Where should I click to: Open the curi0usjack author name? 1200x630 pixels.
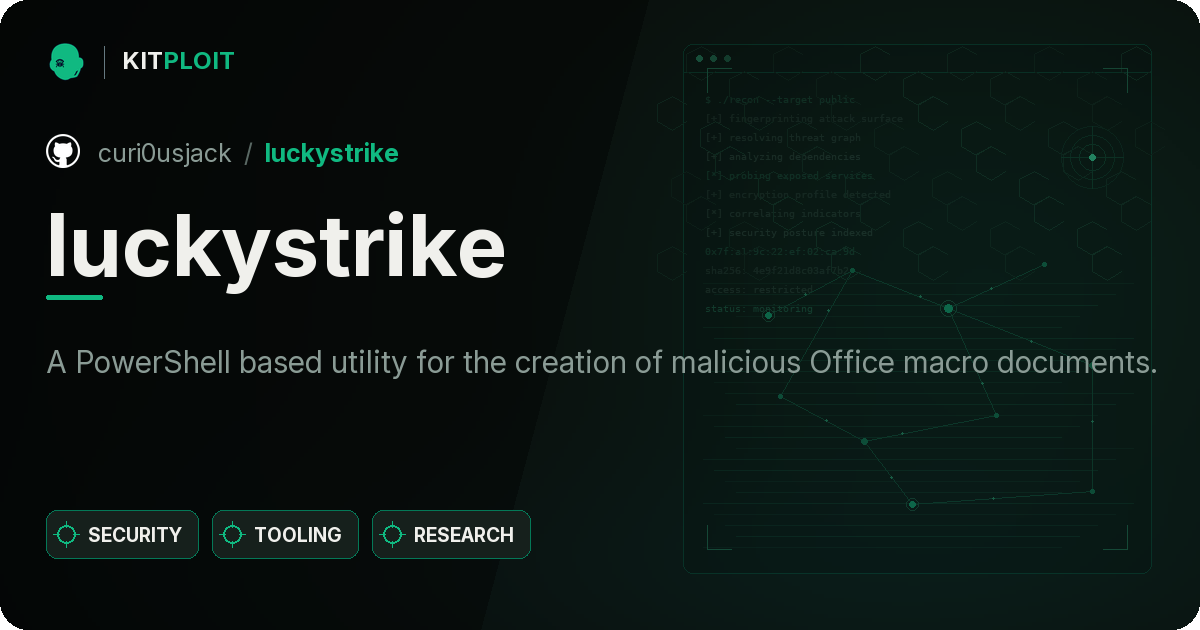[165, 153]
